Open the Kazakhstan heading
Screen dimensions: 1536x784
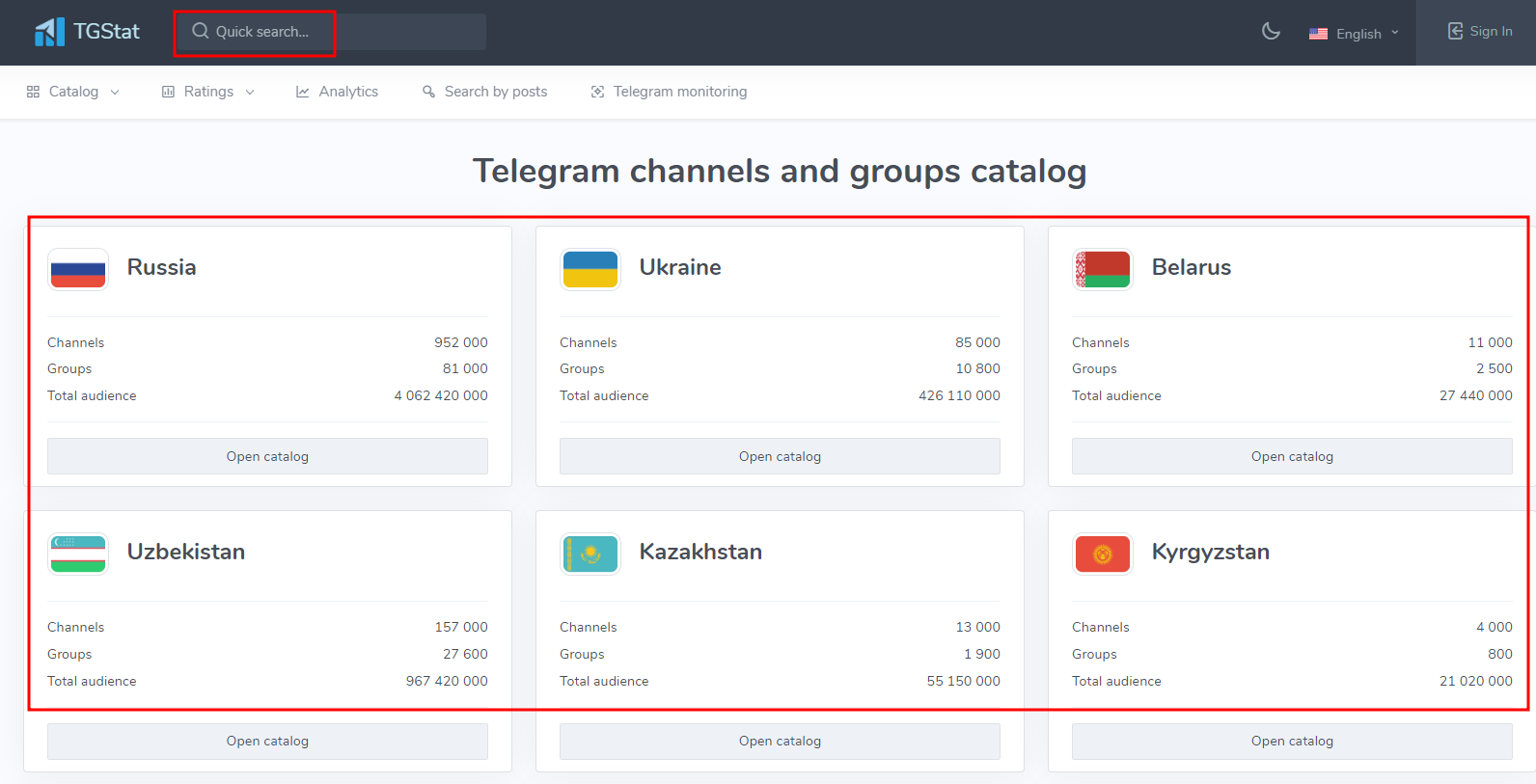point(700,552)
